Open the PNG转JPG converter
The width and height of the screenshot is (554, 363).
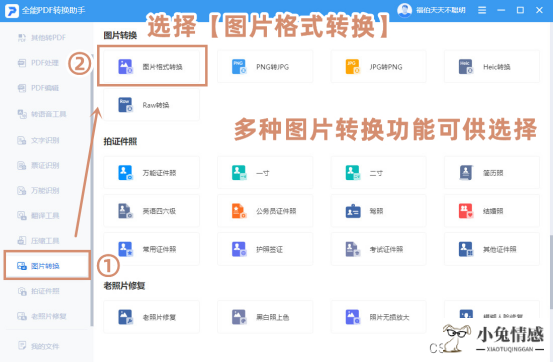pos(265,66)
